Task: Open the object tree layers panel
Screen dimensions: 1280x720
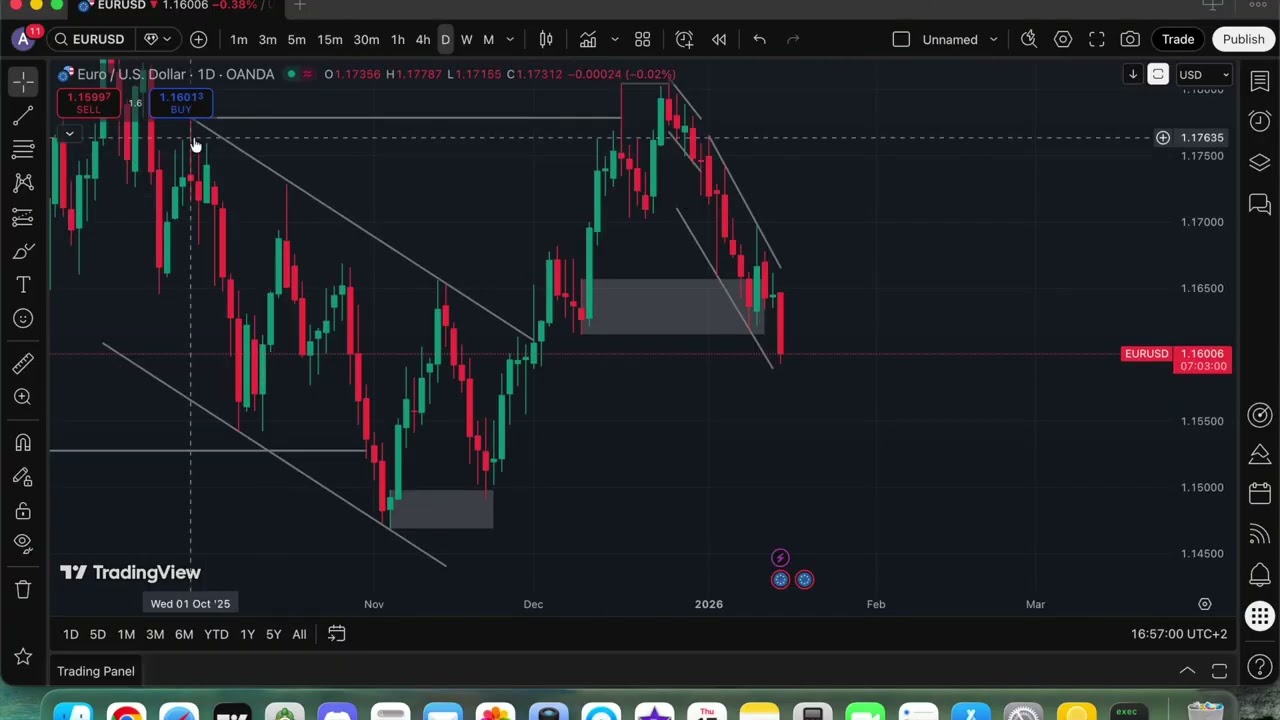Action: pyautogui.click(x=1260, y=163)
